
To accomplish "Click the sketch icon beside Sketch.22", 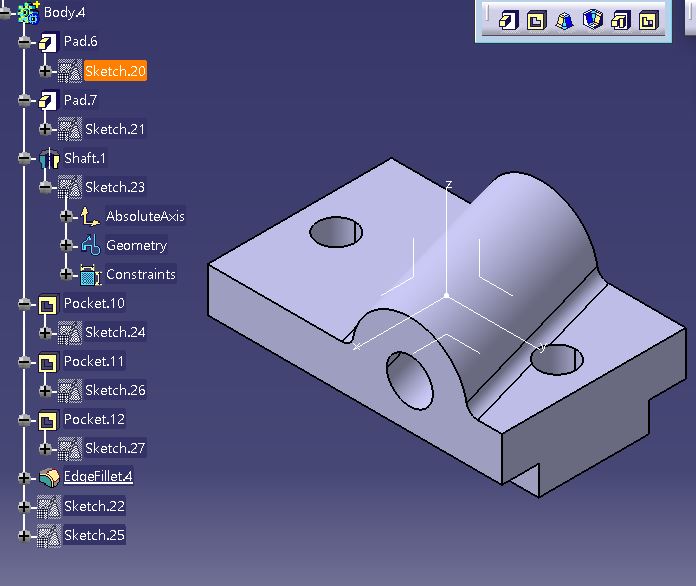I will pyautogui.click(x=49, y=507).
